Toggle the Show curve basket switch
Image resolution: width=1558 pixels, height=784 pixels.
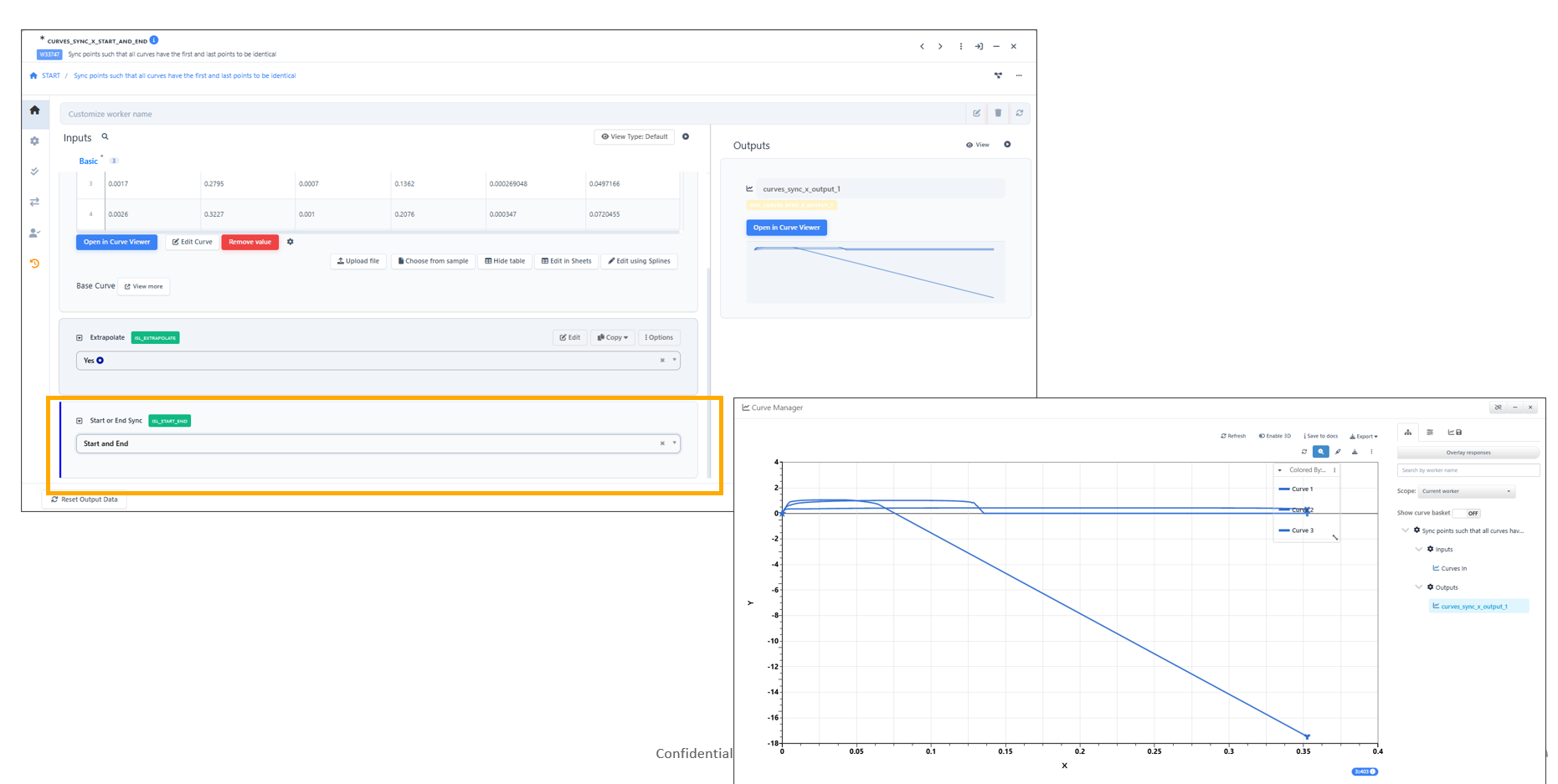point(1467,513)
